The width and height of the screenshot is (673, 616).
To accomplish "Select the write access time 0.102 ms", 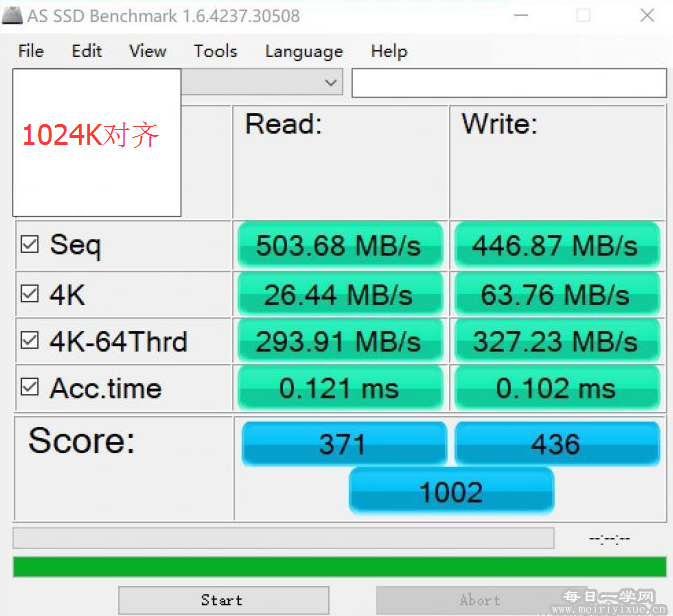I will point(557,388).
